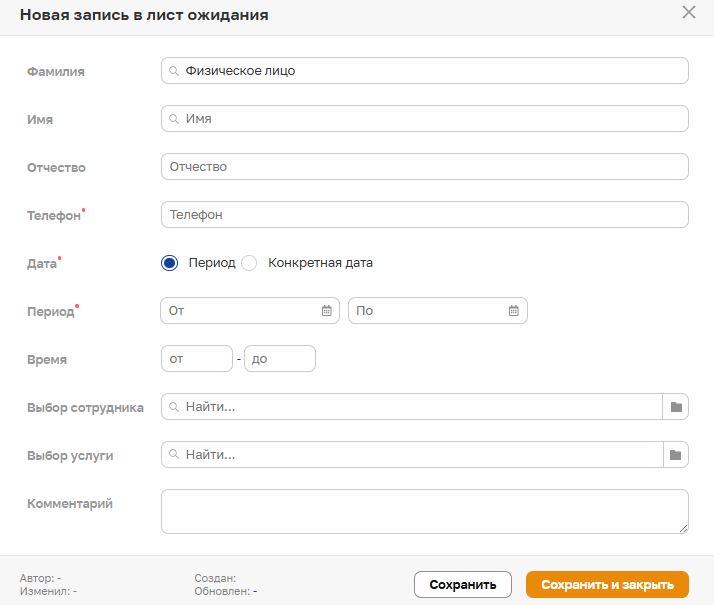
Task: Click the search icon in Имя field
Action: coord(174,119)
